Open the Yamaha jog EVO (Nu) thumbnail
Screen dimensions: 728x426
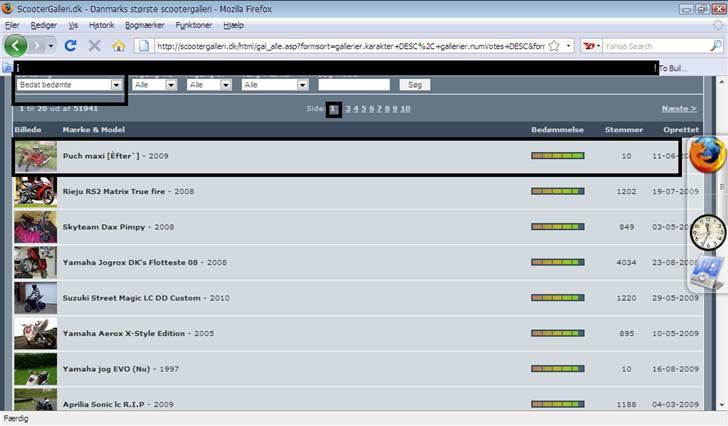36,369
